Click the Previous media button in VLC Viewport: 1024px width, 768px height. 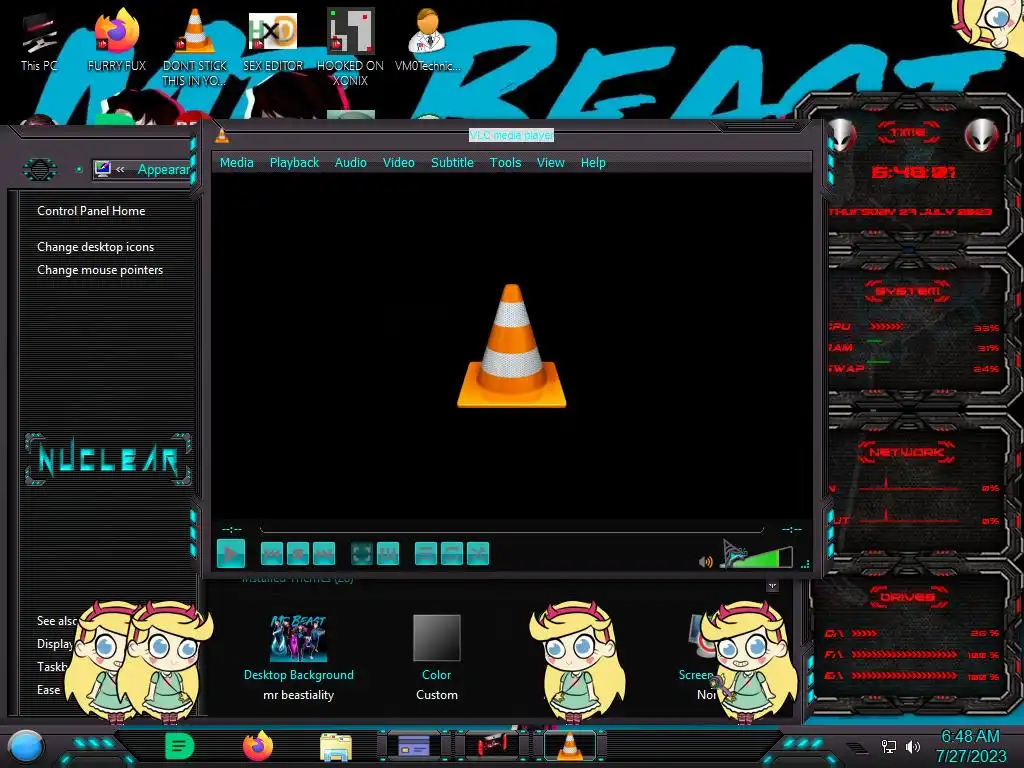pos(272,554)
